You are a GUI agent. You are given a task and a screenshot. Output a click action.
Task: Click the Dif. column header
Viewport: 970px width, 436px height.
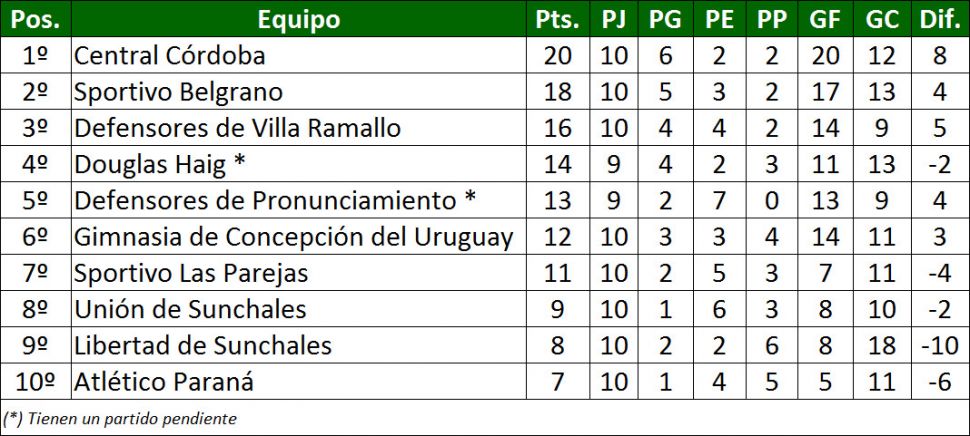point(938,19)
